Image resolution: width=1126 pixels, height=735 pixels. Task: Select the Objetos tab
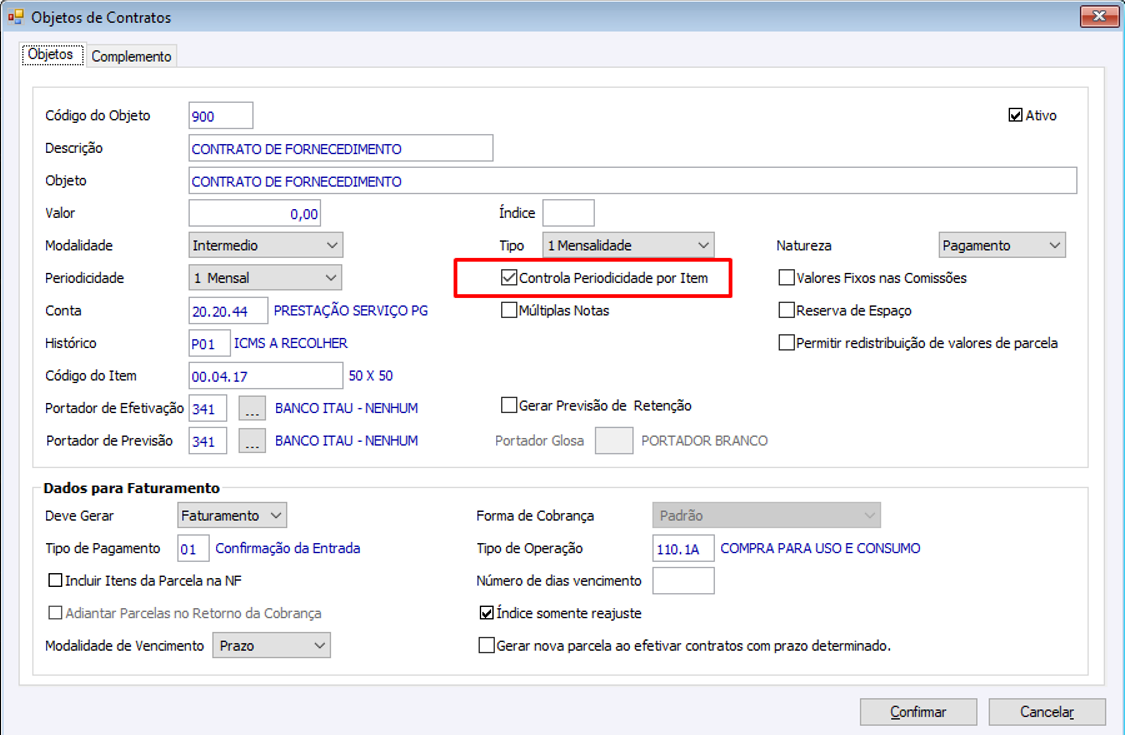[52, 55]
